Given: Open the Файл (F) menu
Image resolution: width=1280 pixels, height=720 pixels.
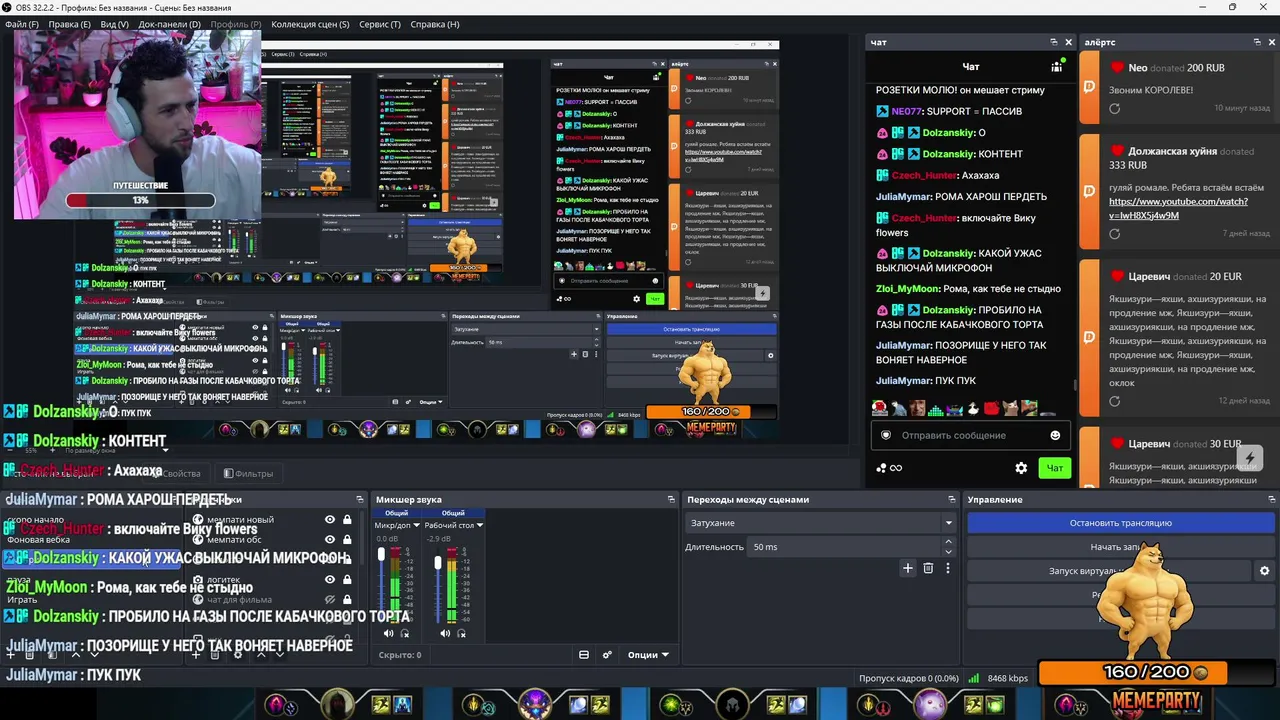Looking at the screenshot, I should click(x=22, y=24).
